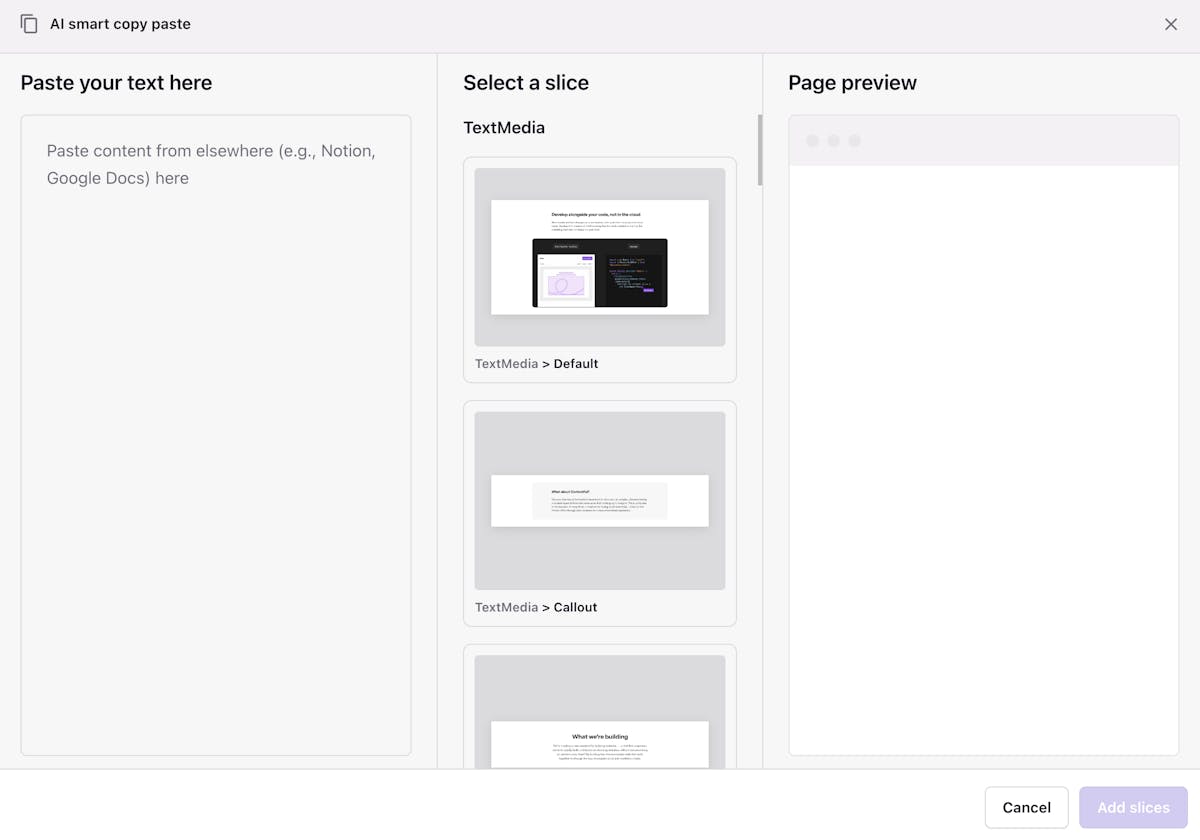
Task: Select the TextMedia > Callout slice thumbnail
Action: [599, 500]
